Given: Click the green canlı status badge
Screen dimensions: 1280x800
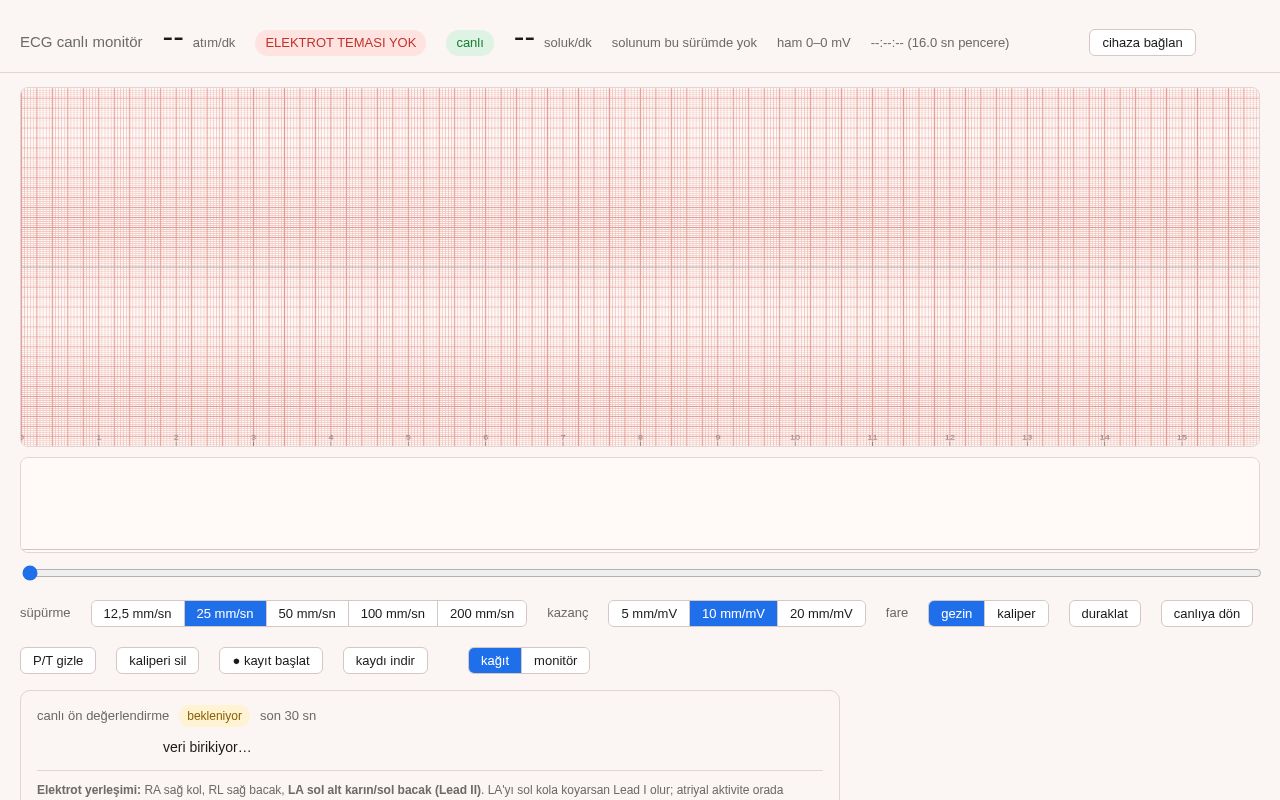Looking at the screenshot, I should (470, 42).
